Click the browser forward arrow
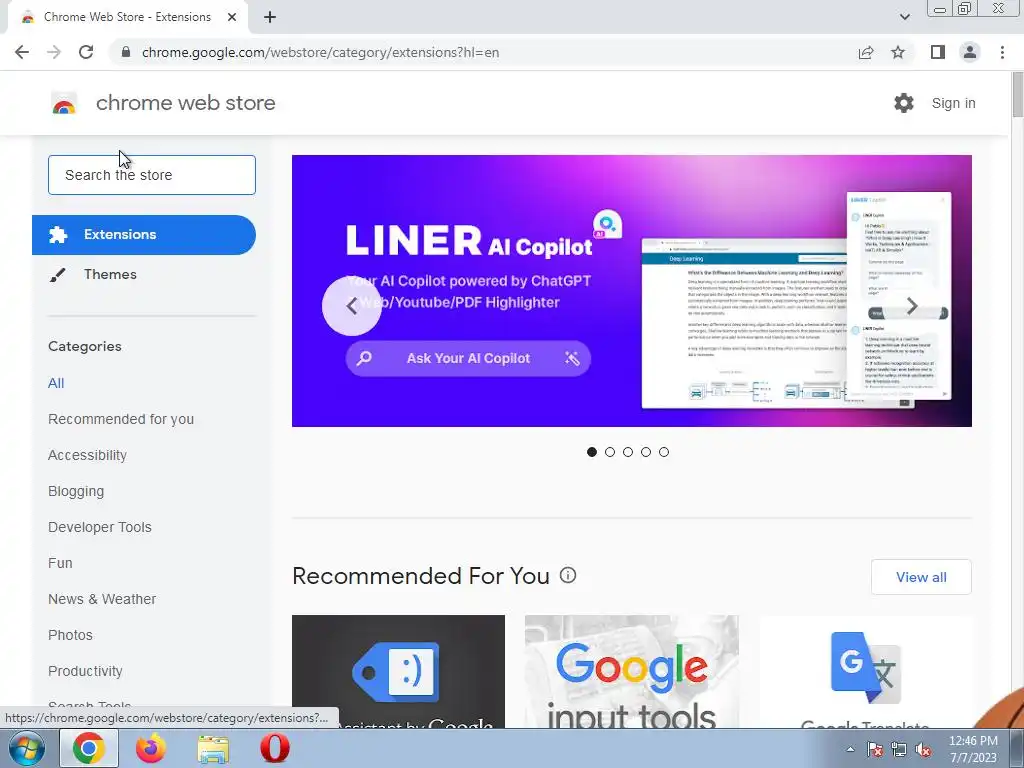1024x768 pixels. tap(54, 52)
